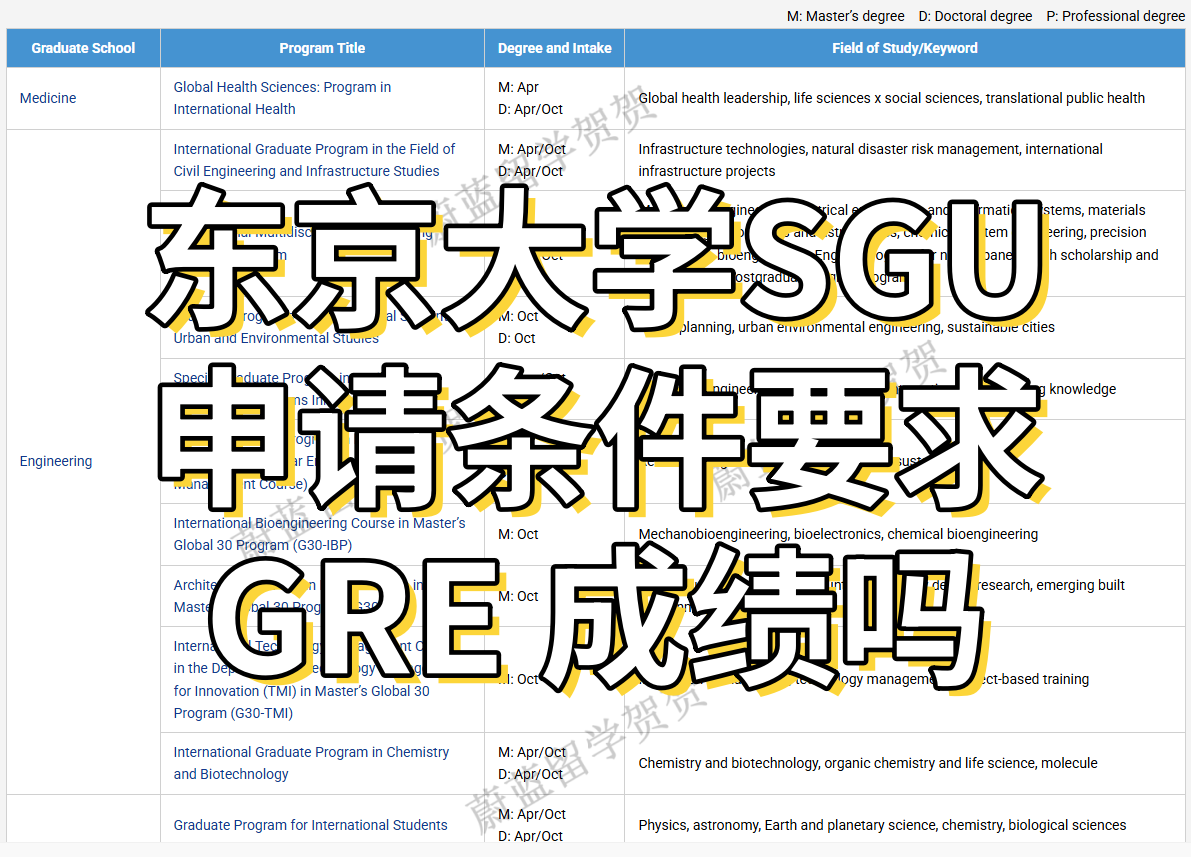The image size is (1191, 857).
Task: Click 'Mechanobioengineering, bioelectronics, chemical bioengineering' cell
Action: tap(905, 534)
